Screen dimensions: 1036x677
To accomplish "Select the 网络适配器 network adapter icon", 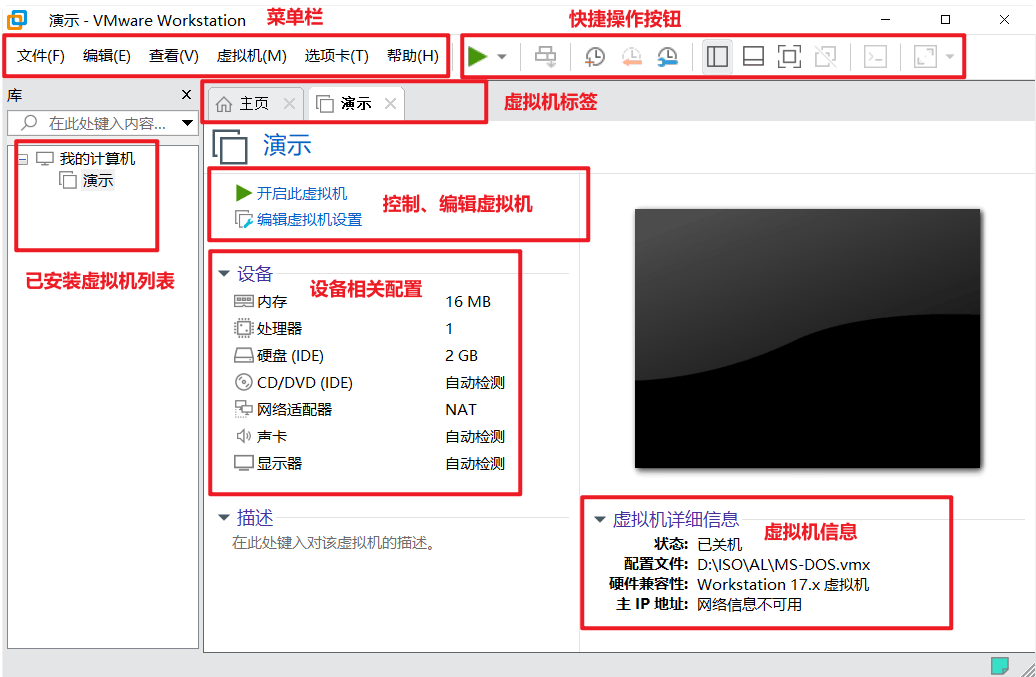I will click(240, 409).
